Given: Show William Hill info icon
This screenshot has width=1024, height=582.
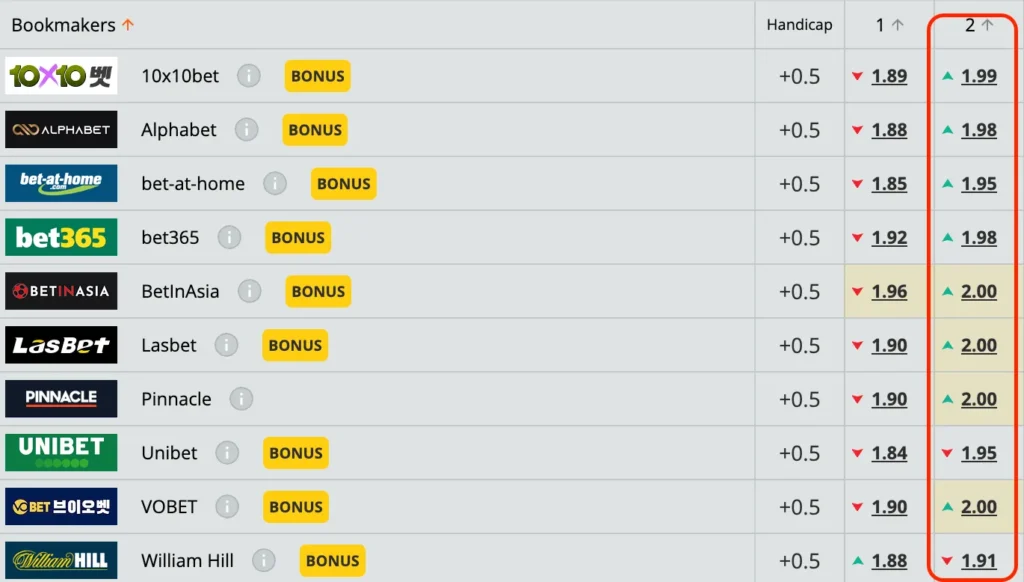Looking at the screenshot, I should coord(264,561).
